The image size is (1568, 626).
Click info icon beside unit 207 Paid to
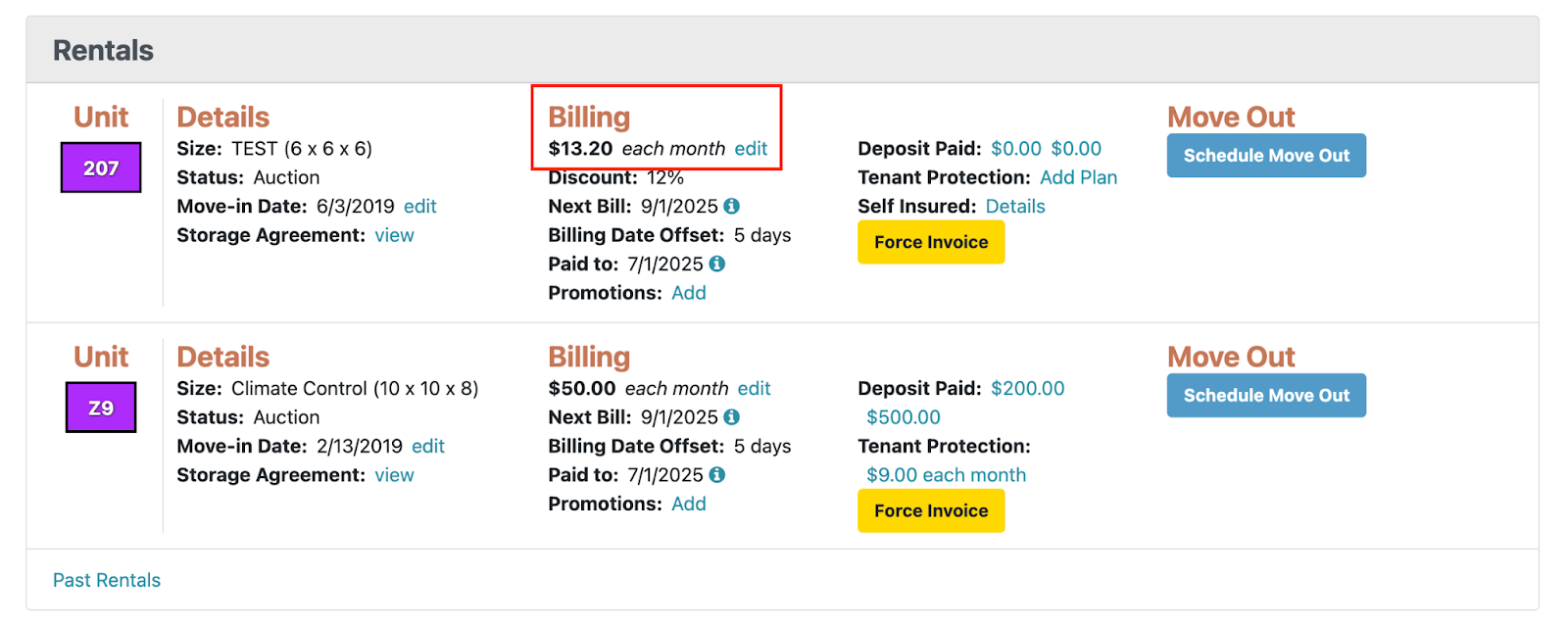(716, 264)
